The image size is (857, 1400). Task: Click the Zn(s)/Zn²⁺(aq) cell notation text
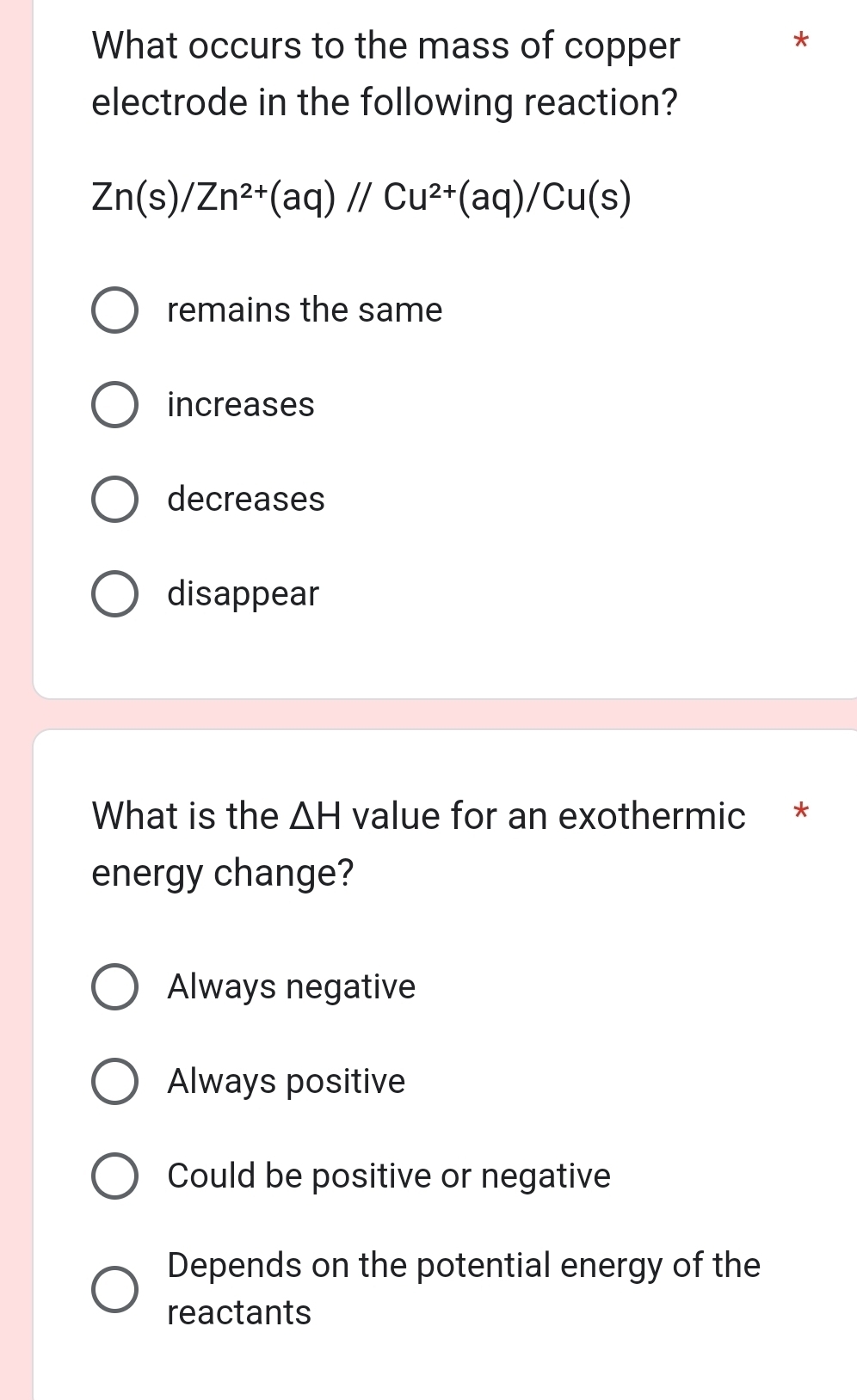click(361, 198)
